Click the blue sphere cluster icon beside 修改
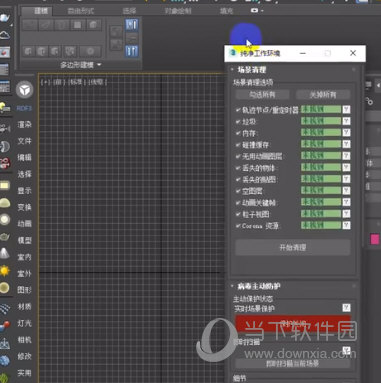381x383 pixels. coord(5,361)
